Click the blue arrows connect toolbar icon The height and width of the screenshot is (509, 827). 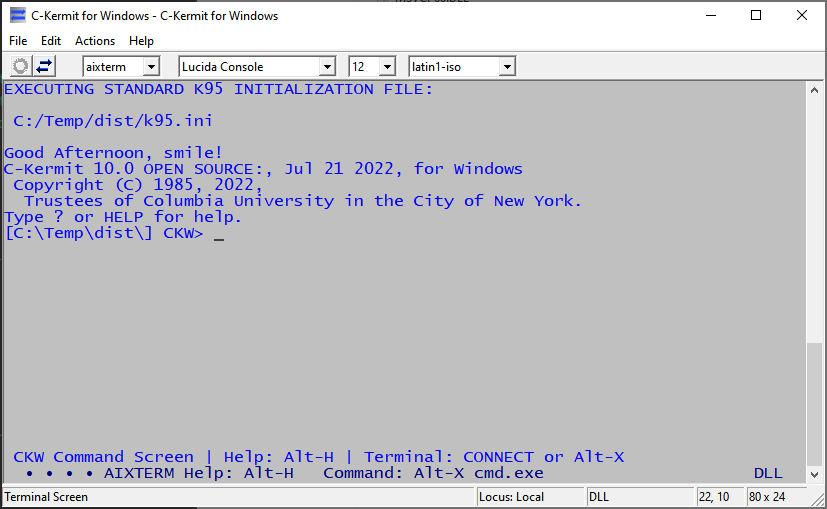(x=44, y=66)
